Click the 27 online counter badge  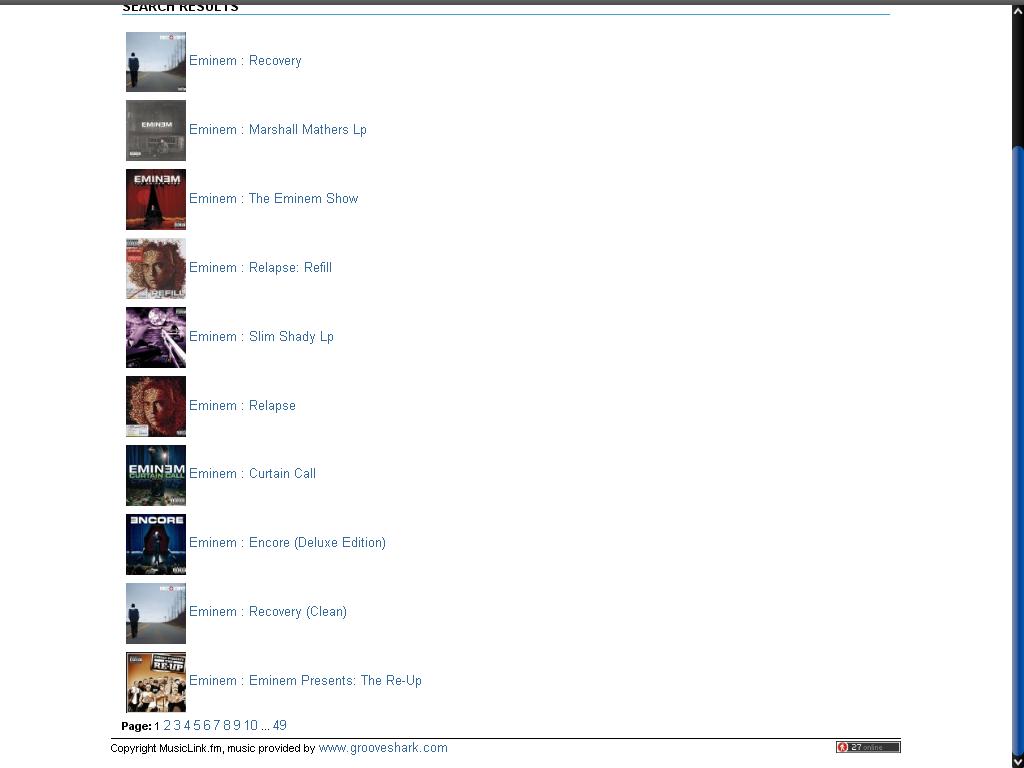click(x=868, y=747)
